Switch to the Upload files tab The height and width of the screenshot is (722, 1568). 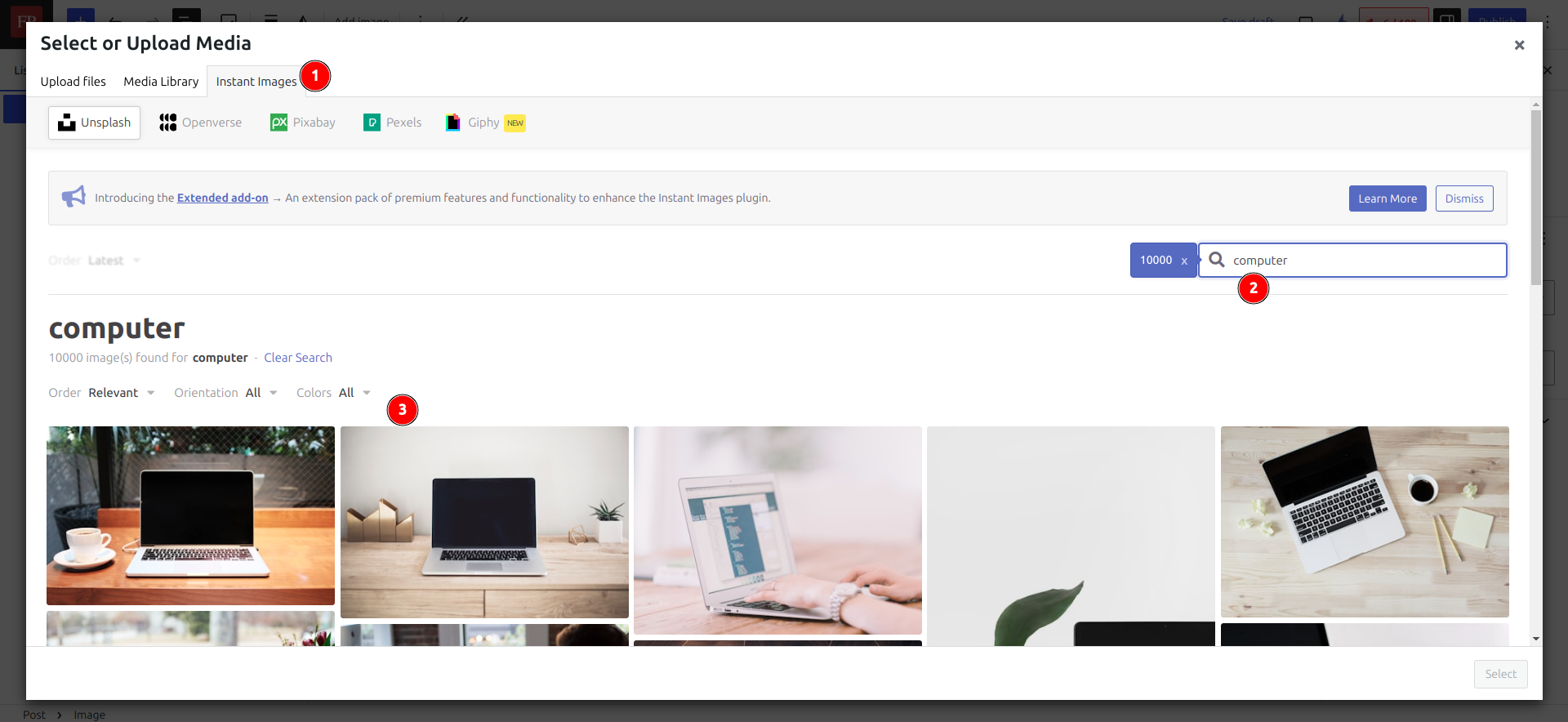coord(73,82)
